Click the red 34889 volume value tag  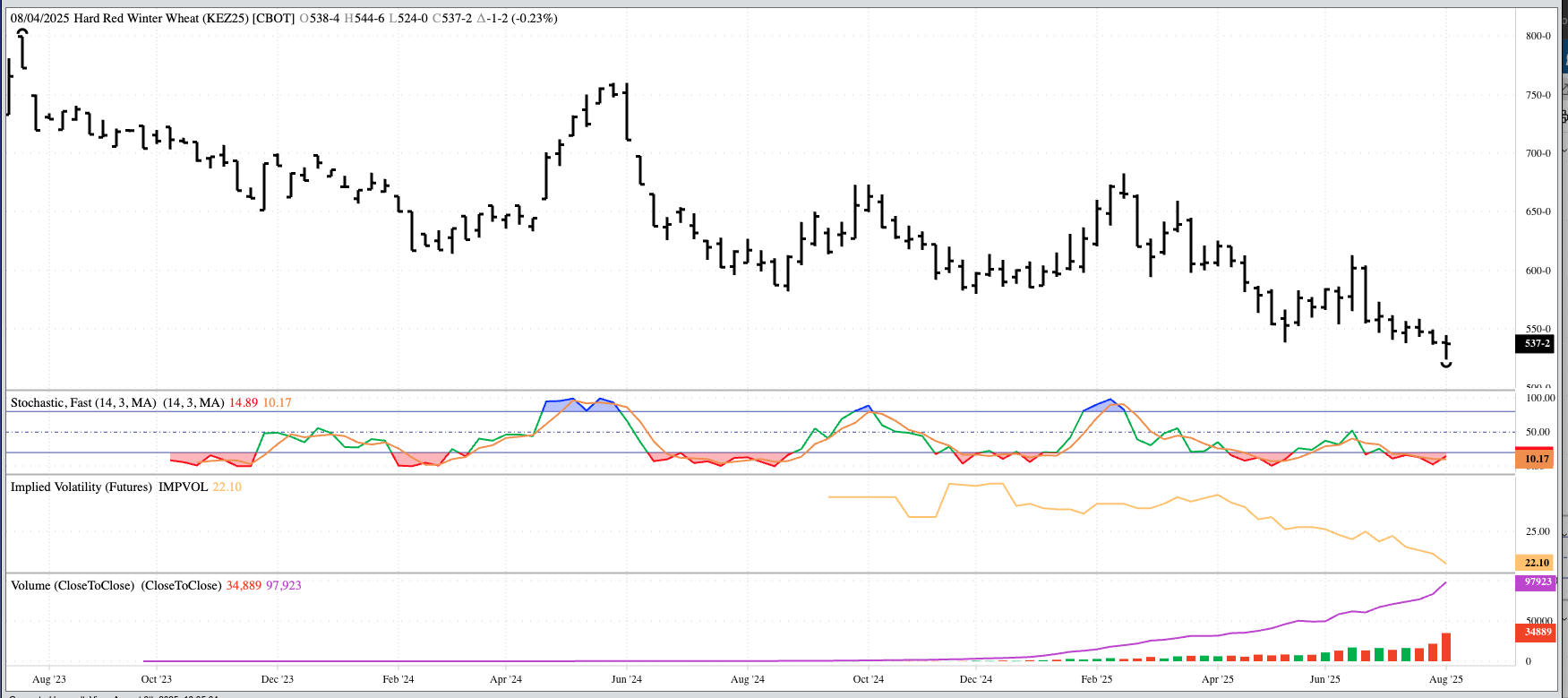[1537, 632]
